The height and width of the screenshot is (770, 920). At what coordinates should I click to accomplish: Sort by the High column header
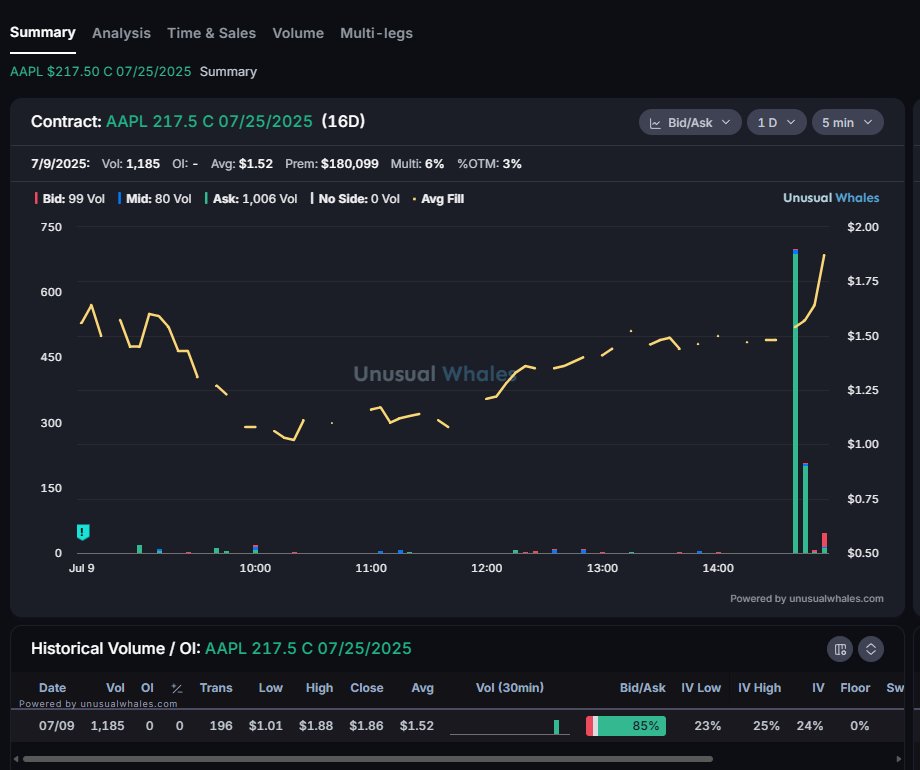point(319,688)
